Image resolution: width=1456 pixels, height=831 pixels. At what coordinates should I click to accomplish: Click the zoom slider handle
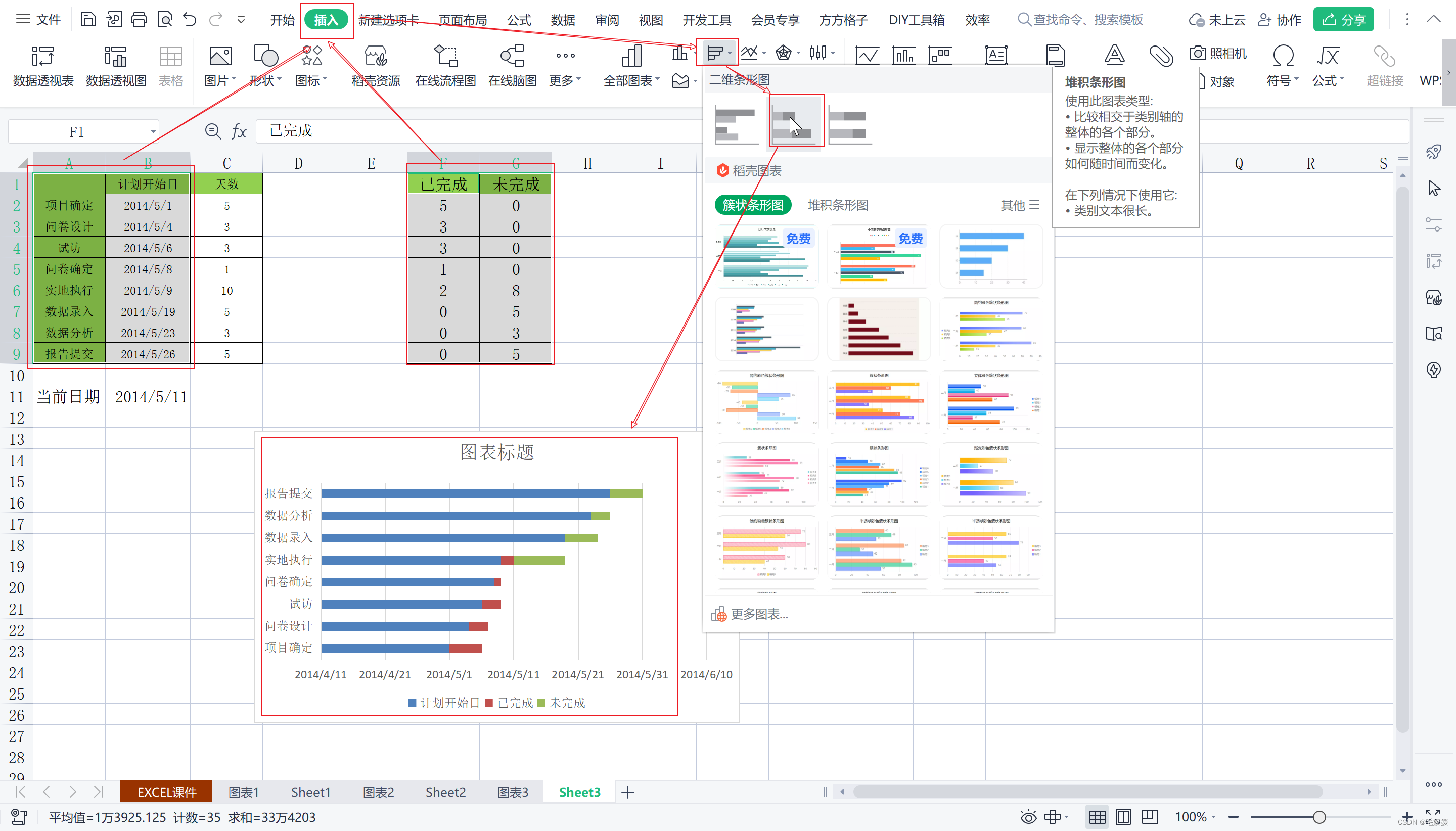tap(1319, 817)
